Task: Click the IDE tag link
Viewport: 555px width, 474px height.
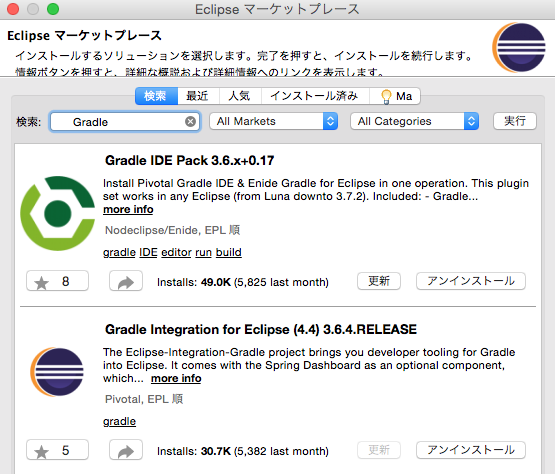Action: coord(148,252)
